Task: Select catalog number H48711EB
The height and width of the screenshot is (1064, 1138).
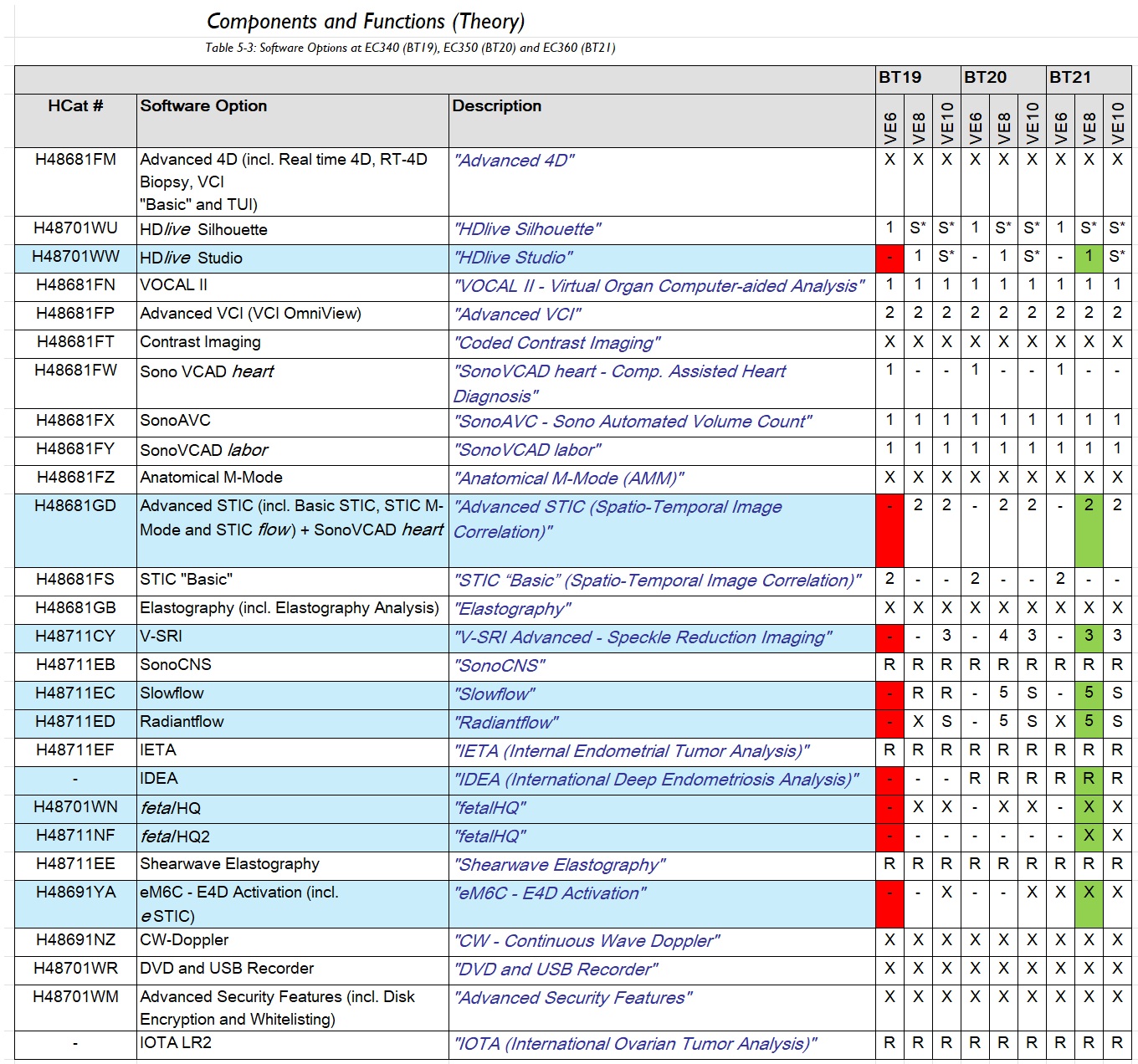Action: pyautogui.click(x=75, y=665)
